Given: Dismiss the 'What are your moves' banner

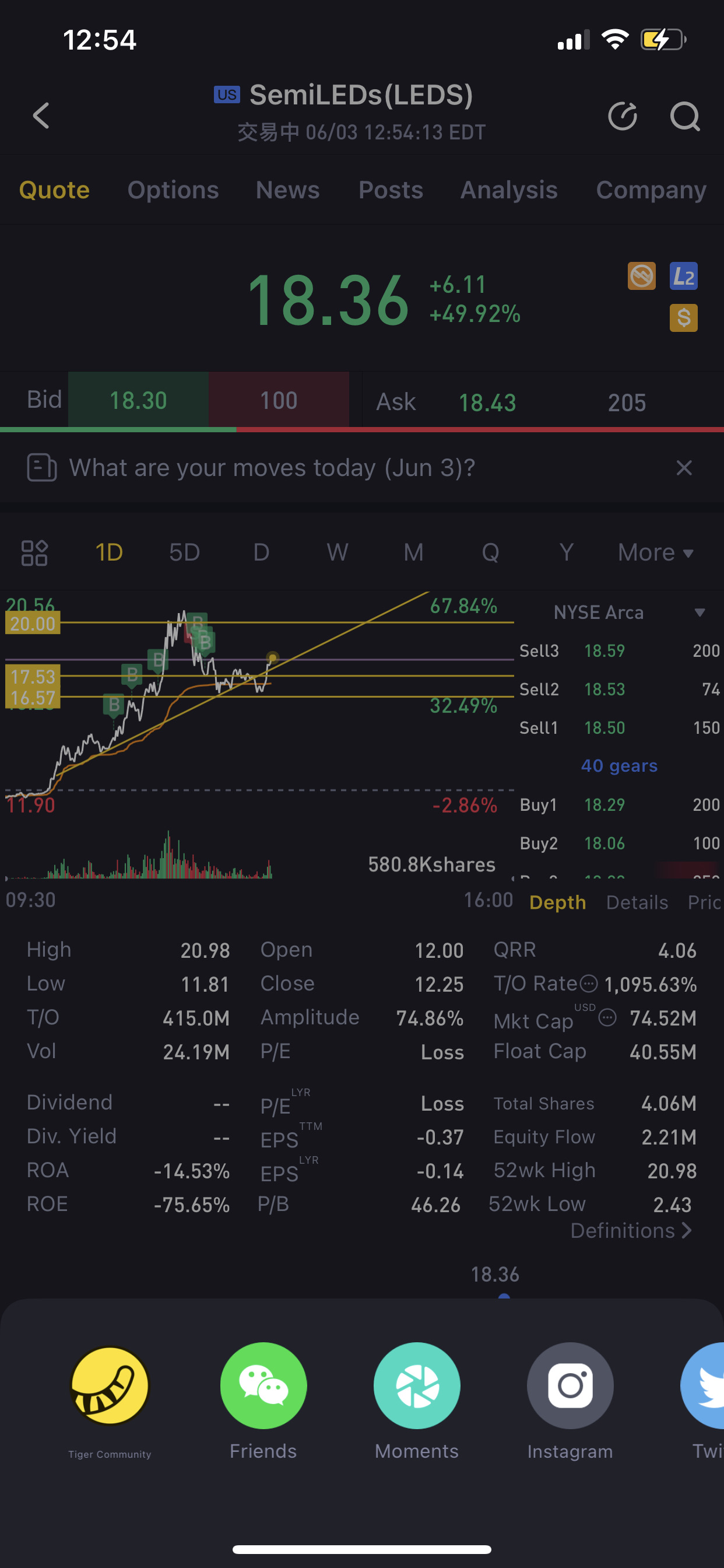Looking at the screenshot, I should click(x=684, y=467).
